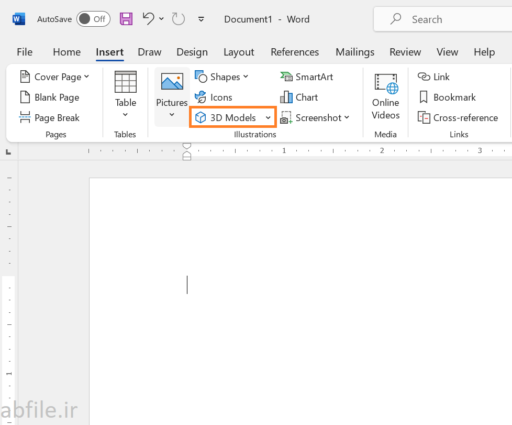Add a Bookmark from Links group
Screen dimensions: 512x425
click(x=447, y=97)
